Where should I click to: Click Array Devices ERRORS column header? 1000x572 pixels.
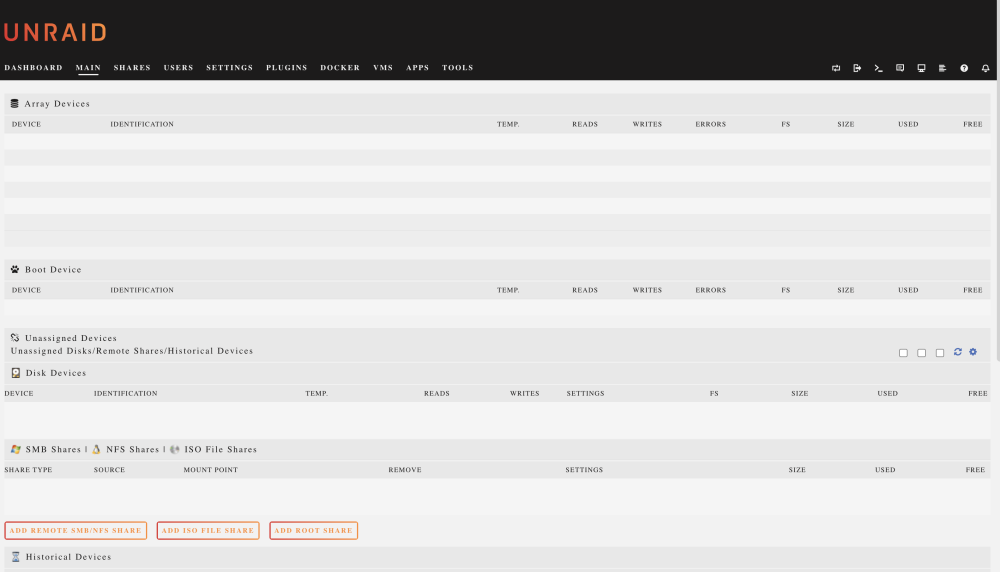(x=710, y=124)
